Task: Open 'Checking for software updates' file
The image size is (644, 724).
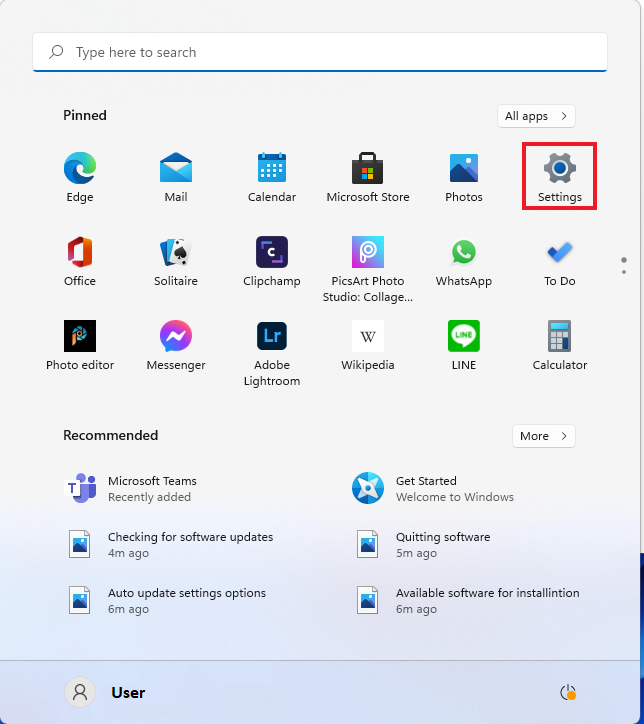Action: pyautogui.click(x=190, y=544)
